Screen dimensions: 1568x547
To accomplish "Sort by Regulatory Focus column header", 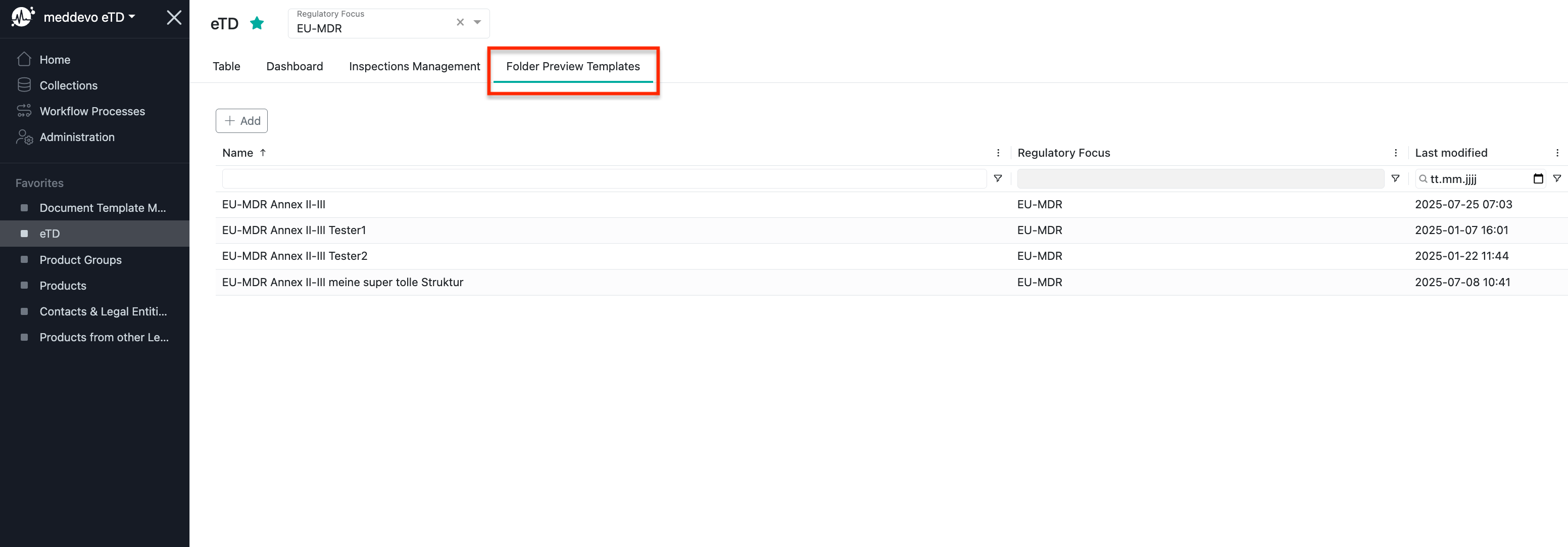I will tap(1063, 152).
